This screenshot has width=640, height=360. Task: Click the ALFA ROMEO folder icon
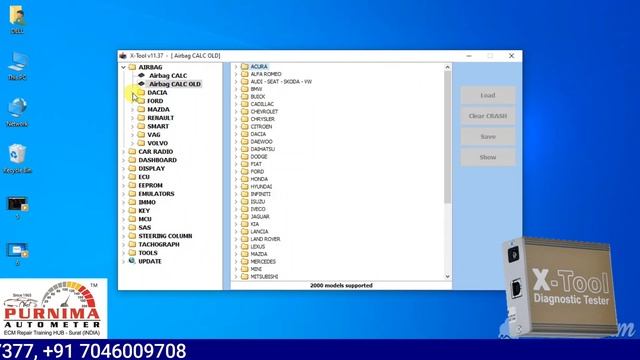point(245,74)
